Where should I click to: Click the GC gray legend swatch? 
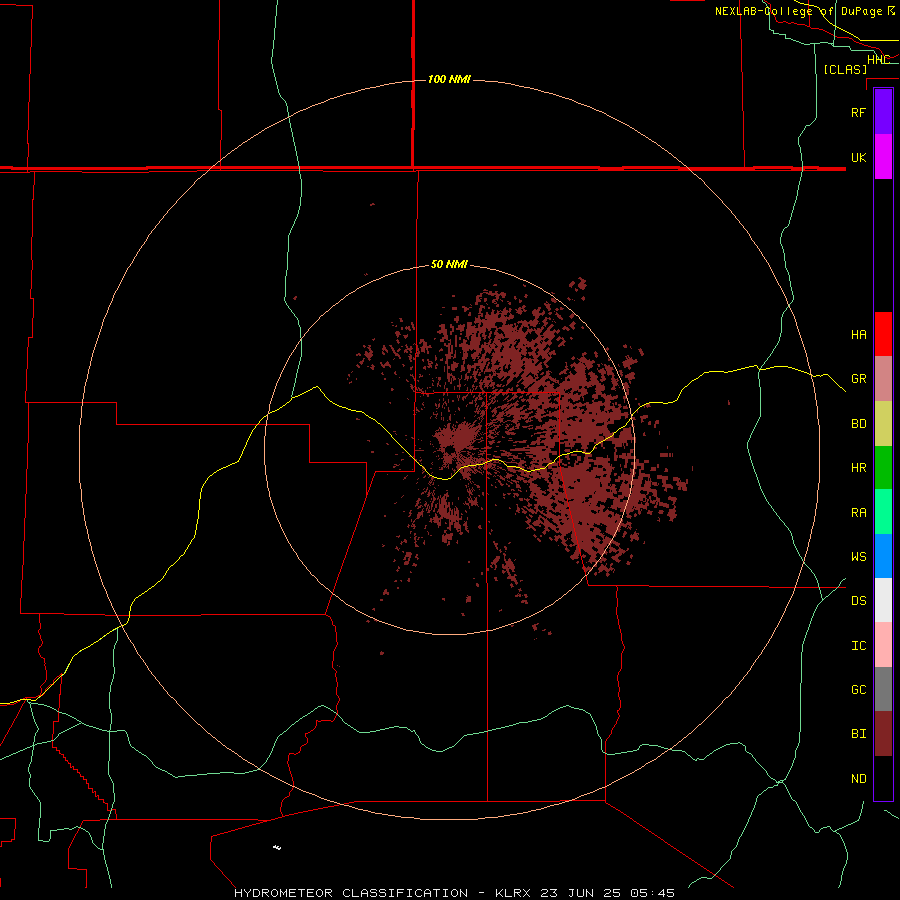coord(883,689)
